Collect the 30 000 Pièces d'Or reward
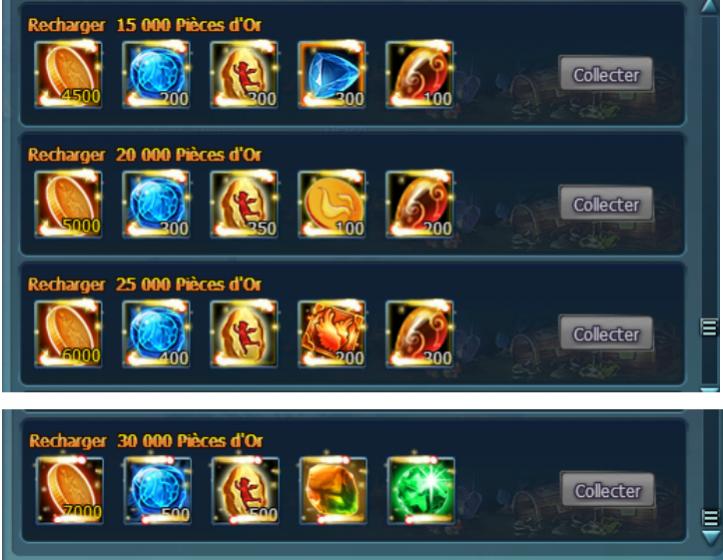The width and height of the screenshot is (723, 560). tap(607, 490)
